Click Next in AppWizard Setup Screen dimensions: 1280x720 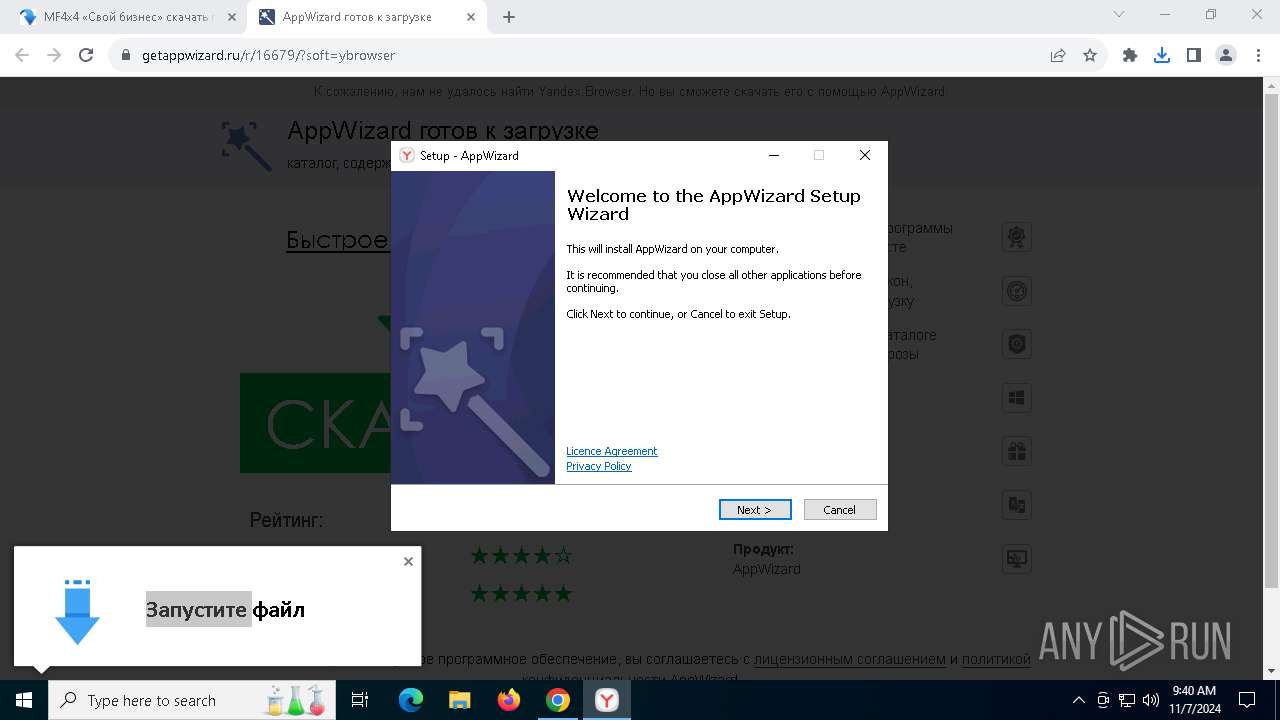[x=755, y=510]
